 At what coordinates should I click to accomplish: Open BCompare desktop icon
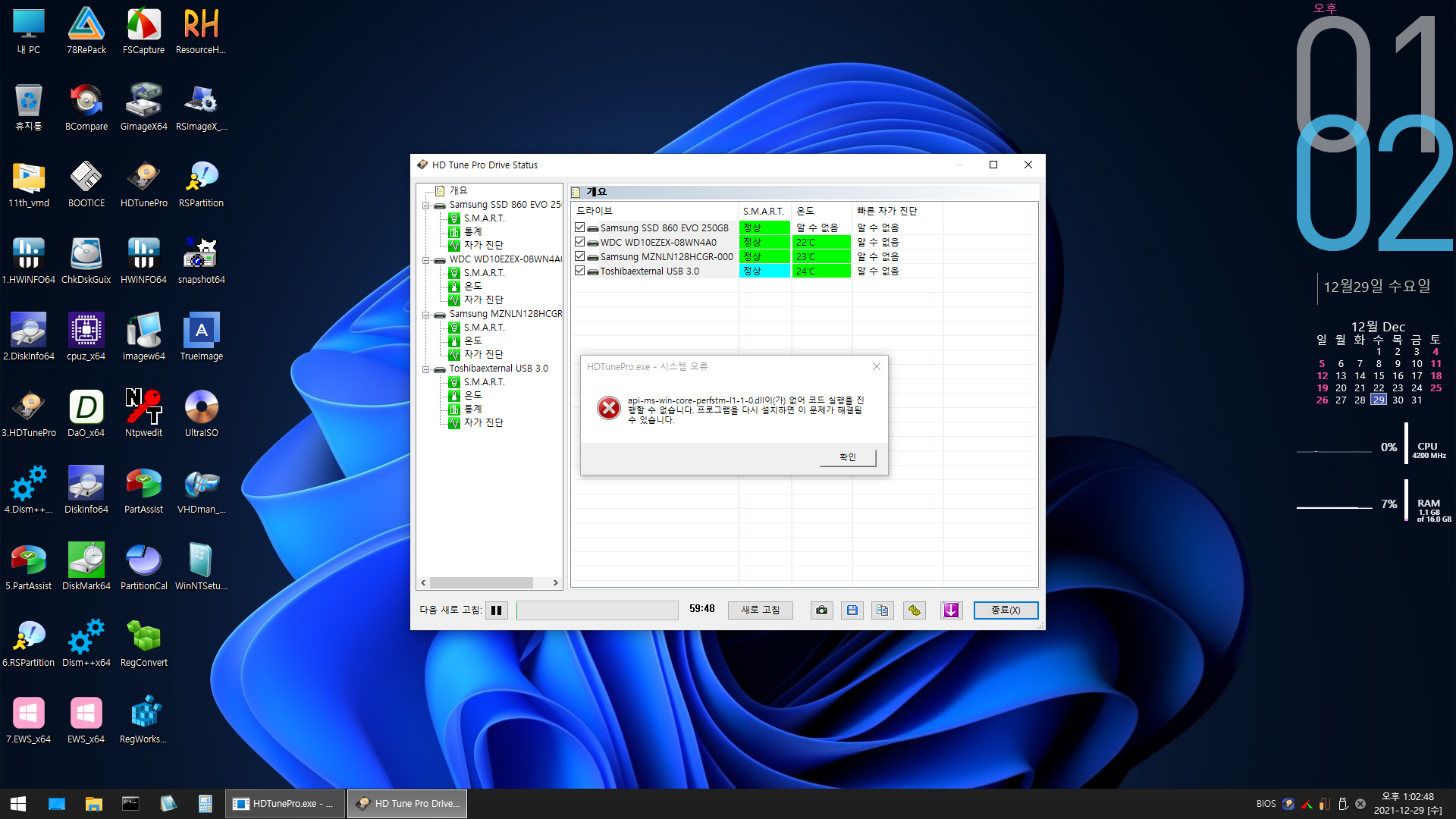[x=86, y=108]
